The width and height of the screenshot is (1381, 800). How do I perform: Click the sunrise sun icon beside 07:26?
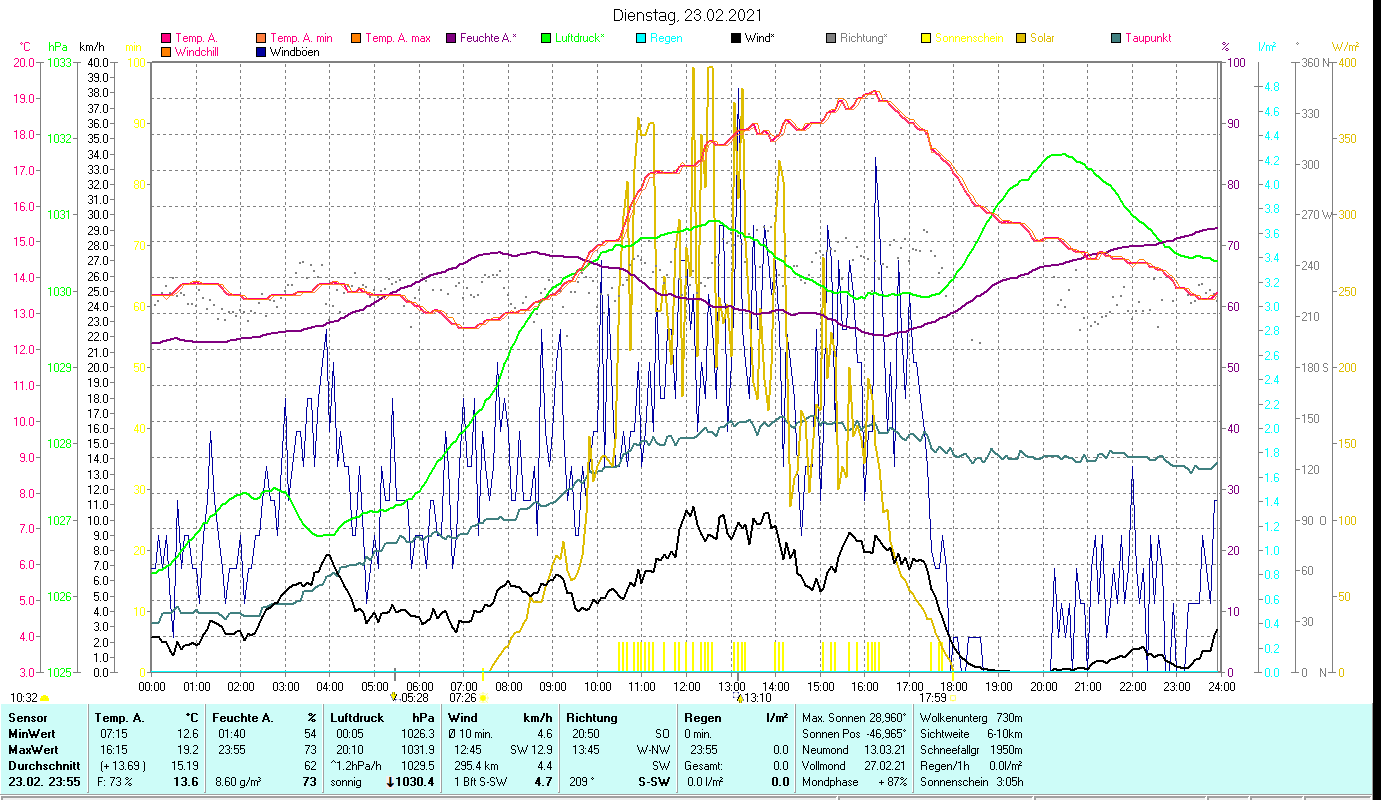click(x=482, y=698)
